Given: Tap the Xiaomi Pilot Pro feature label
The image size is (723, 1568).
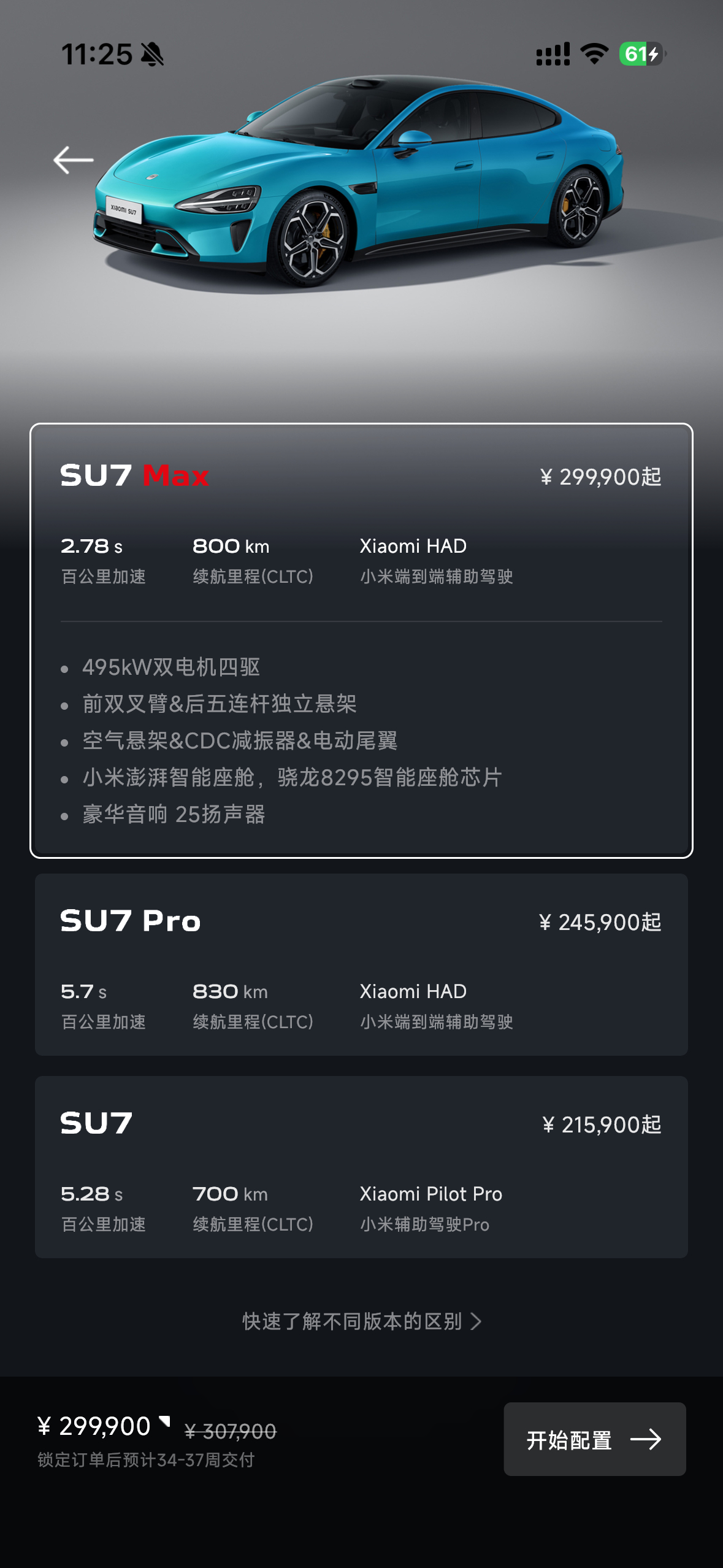Looking at the screenshot, I should point(430,1194).
